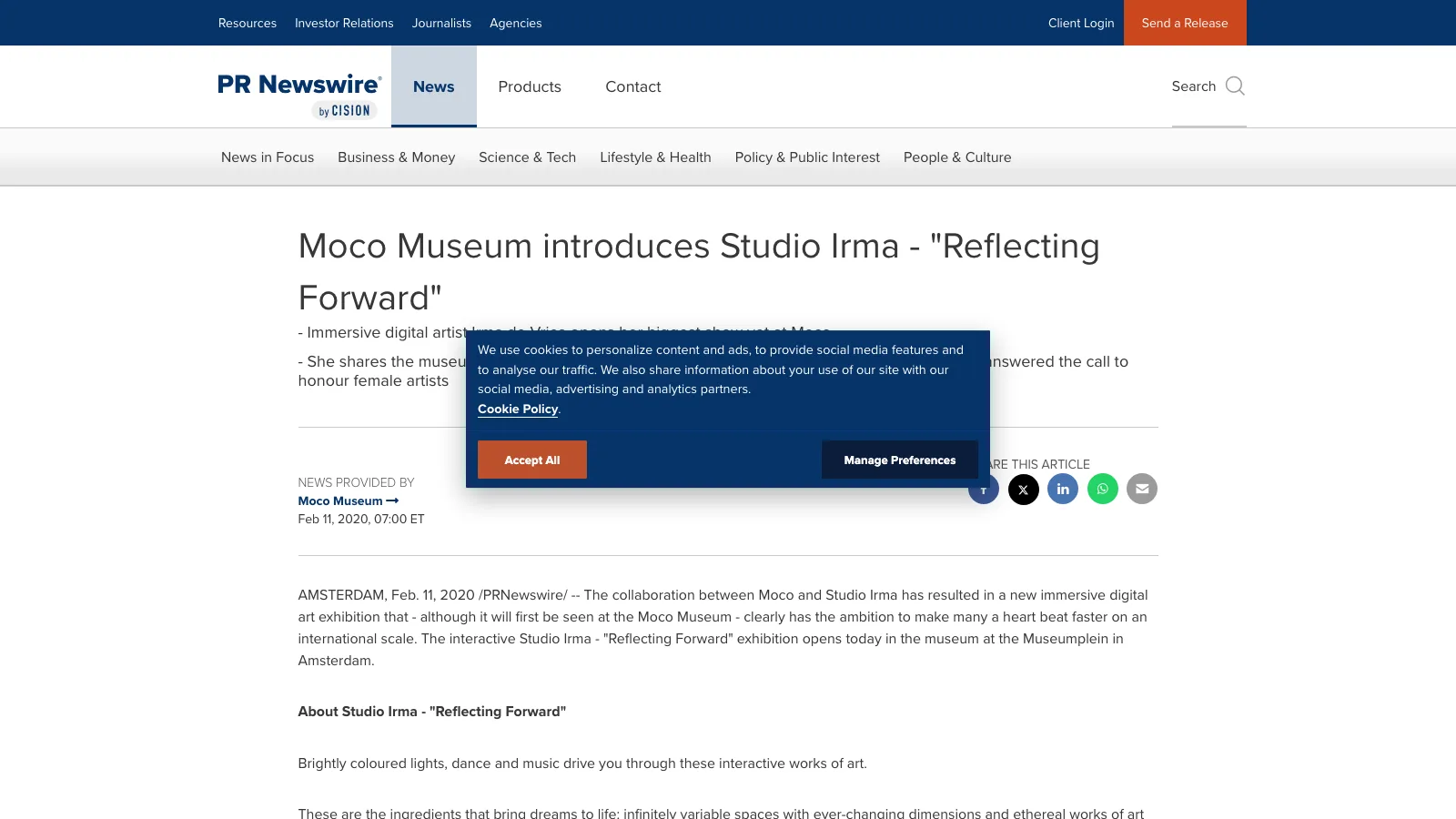This screenshot has width=1456, height=819.
Task: Select Policy & Public Interest category
Action: (x=807, y=157)
